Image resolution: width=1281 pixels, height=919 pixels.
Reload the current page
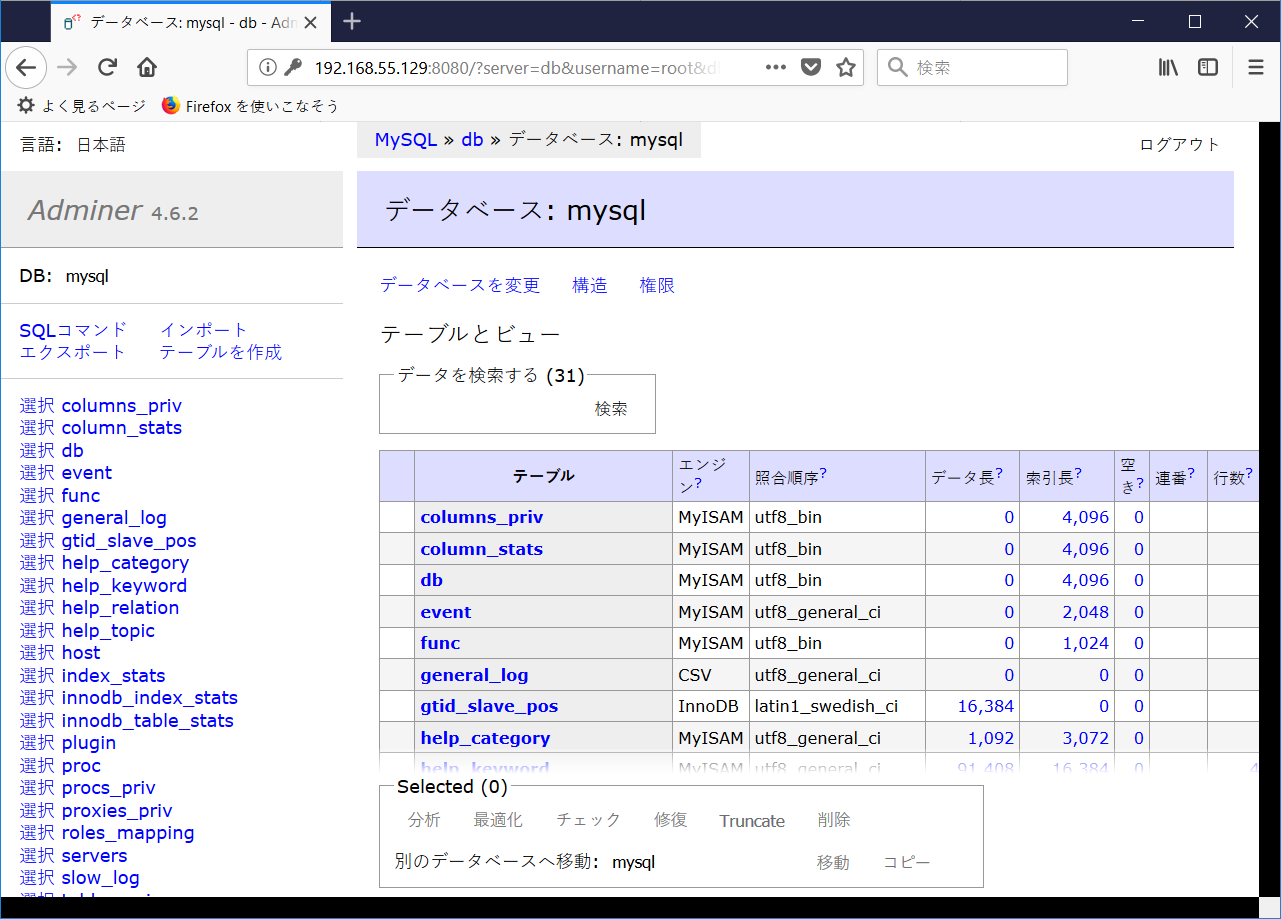(x=107, y=67)
